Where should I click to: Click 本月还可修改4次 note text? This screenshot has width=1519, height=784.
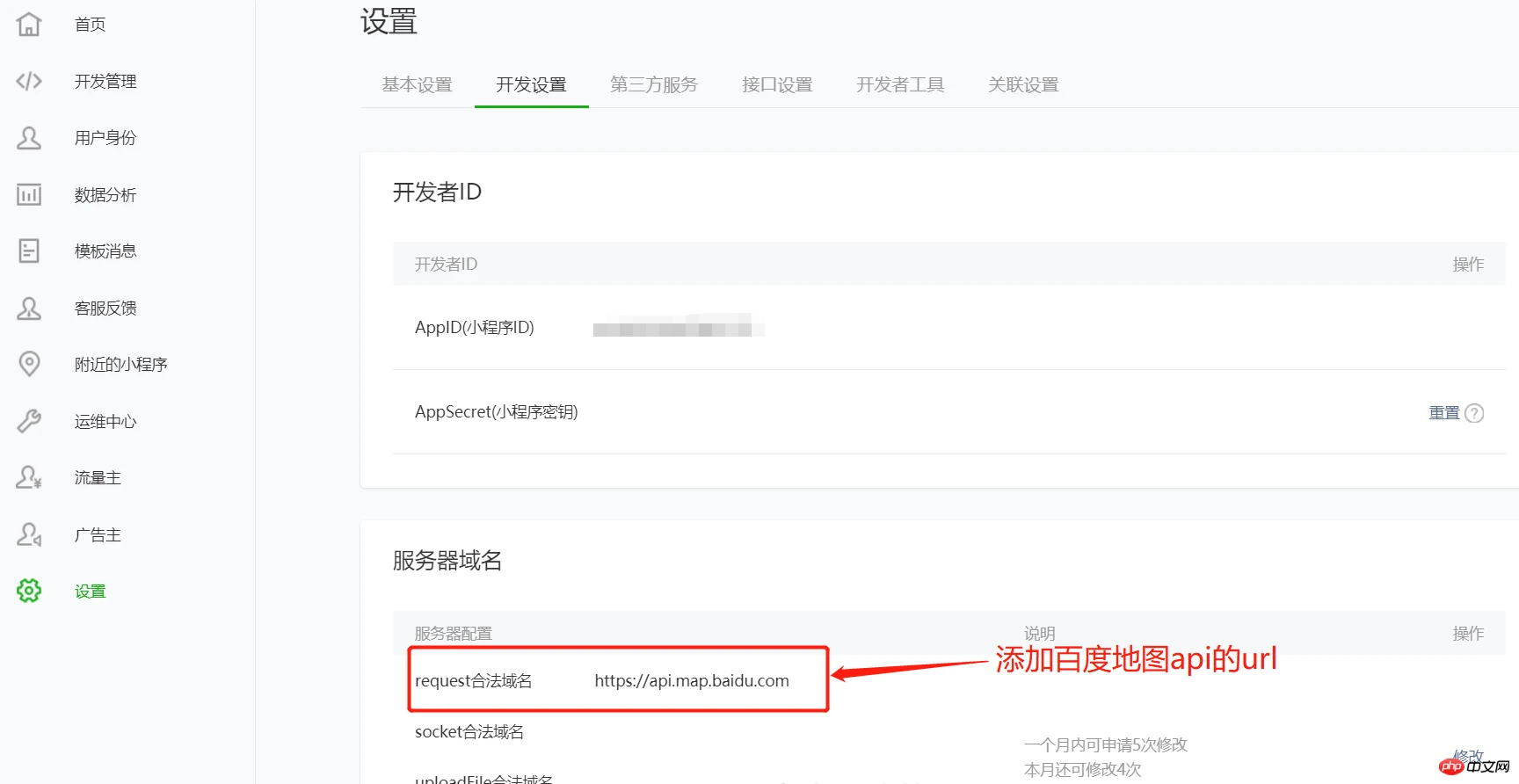(1083, 769)
